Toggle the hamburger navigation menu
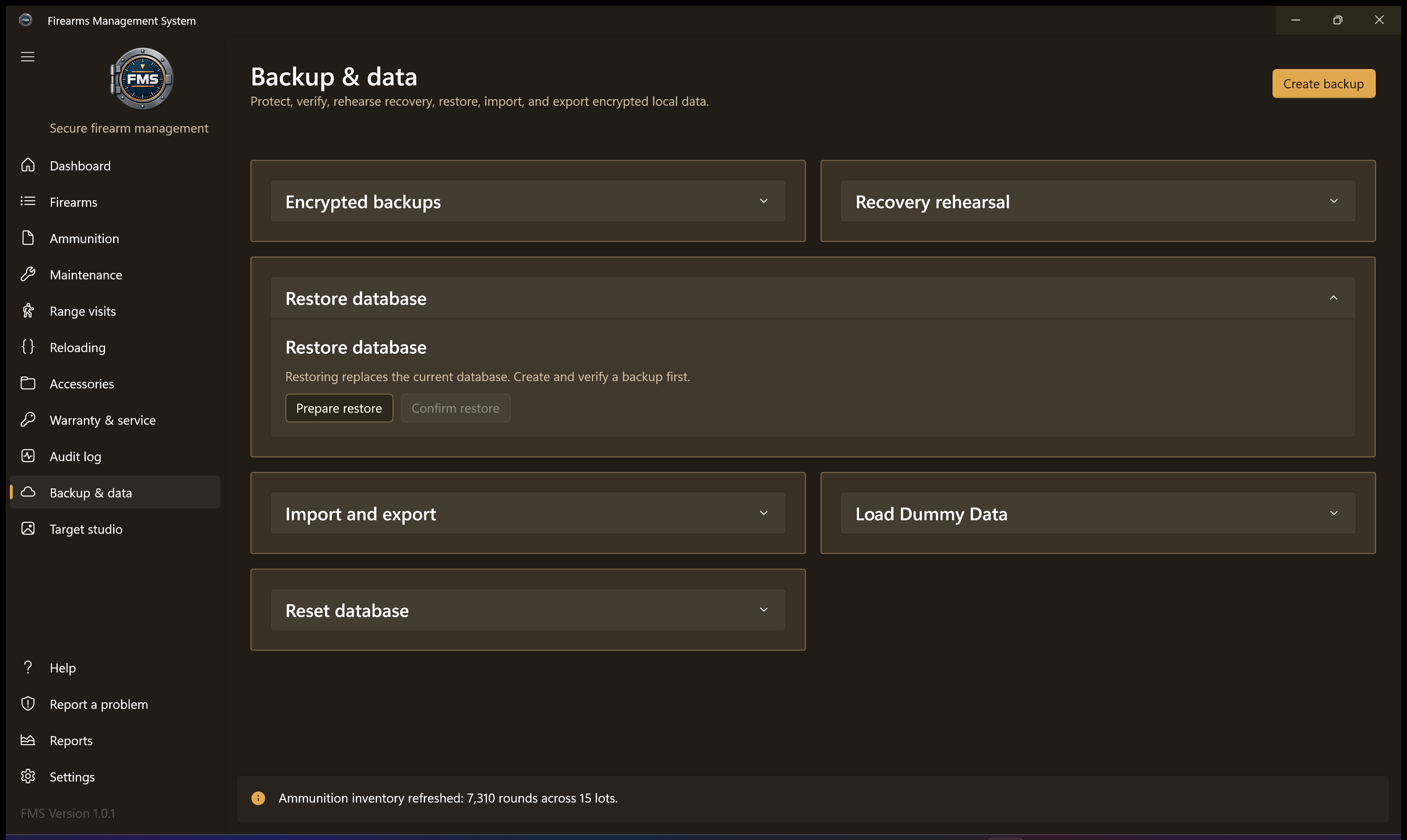 coord(28,57)
